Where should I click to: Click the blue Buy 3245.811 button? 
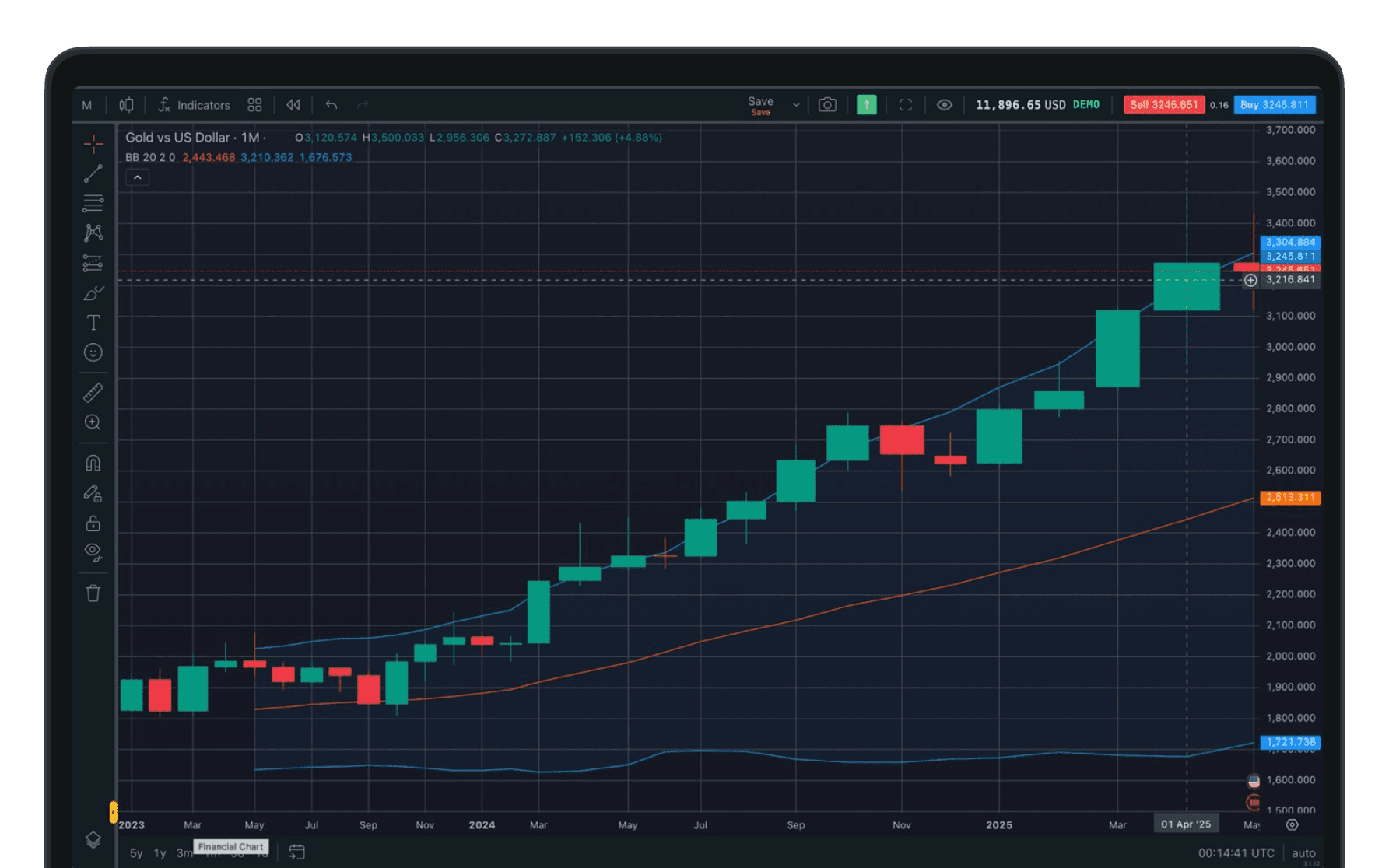pos(1274,105)
